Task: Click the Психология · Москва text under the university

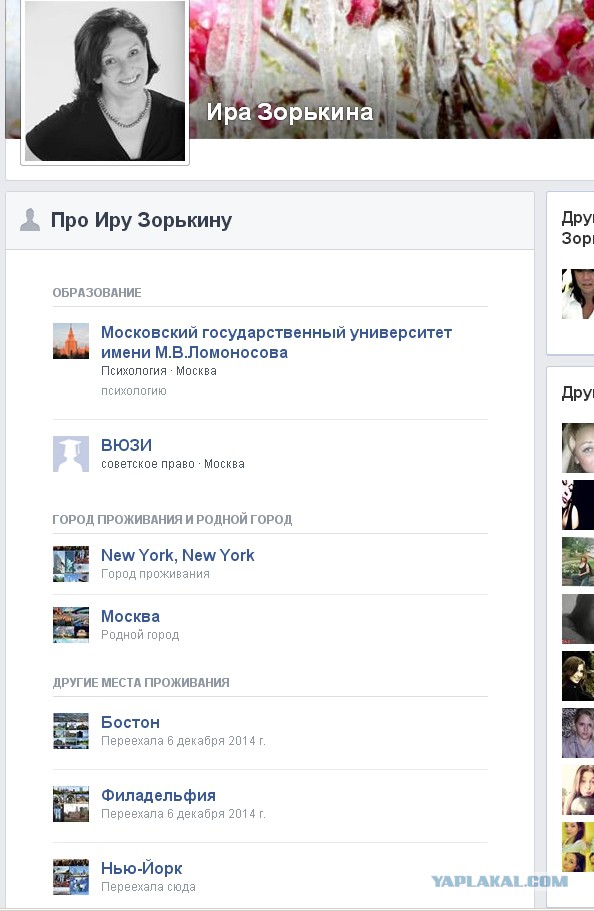Action: click(159, 371)
